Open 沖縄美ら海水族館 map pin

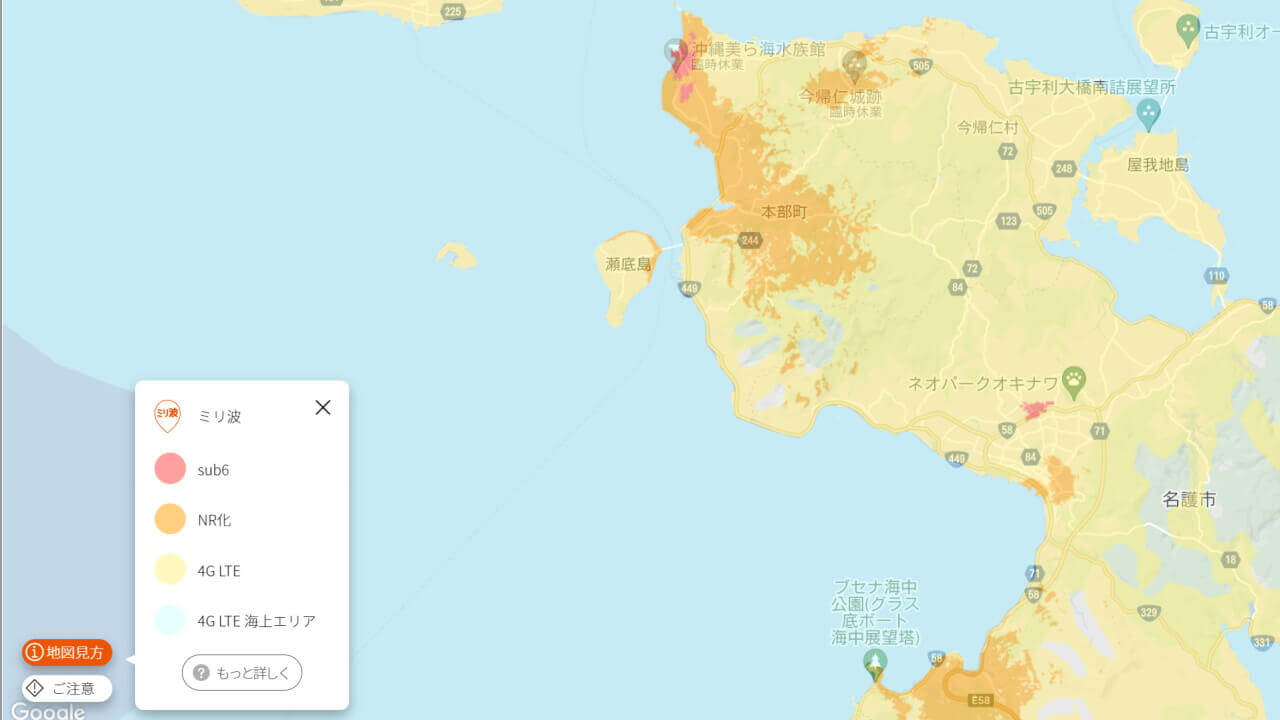point(677,50)
